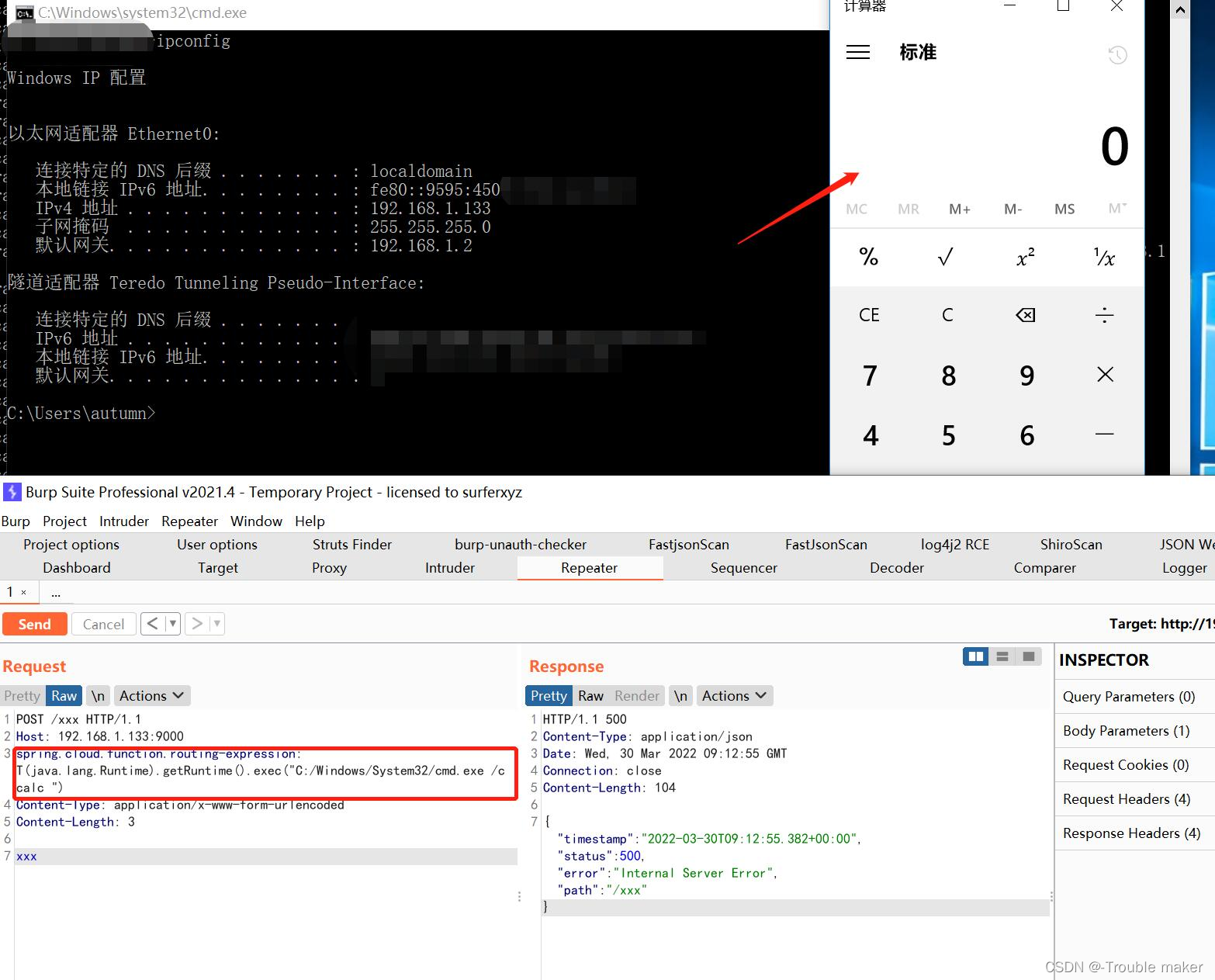Click the M+ memory add key
The image size is (1215, 980).
point(960,209)
